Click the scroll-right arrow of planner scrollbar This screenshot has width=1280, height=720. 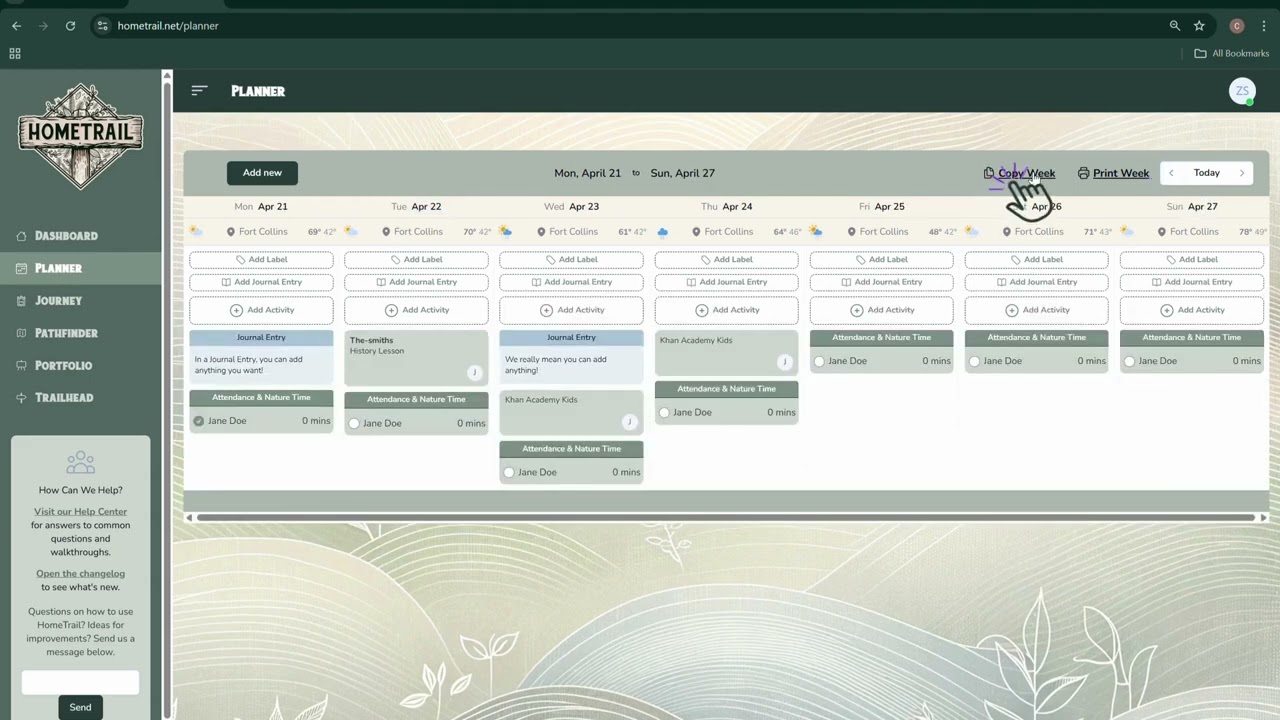(x=1263, y=517)
